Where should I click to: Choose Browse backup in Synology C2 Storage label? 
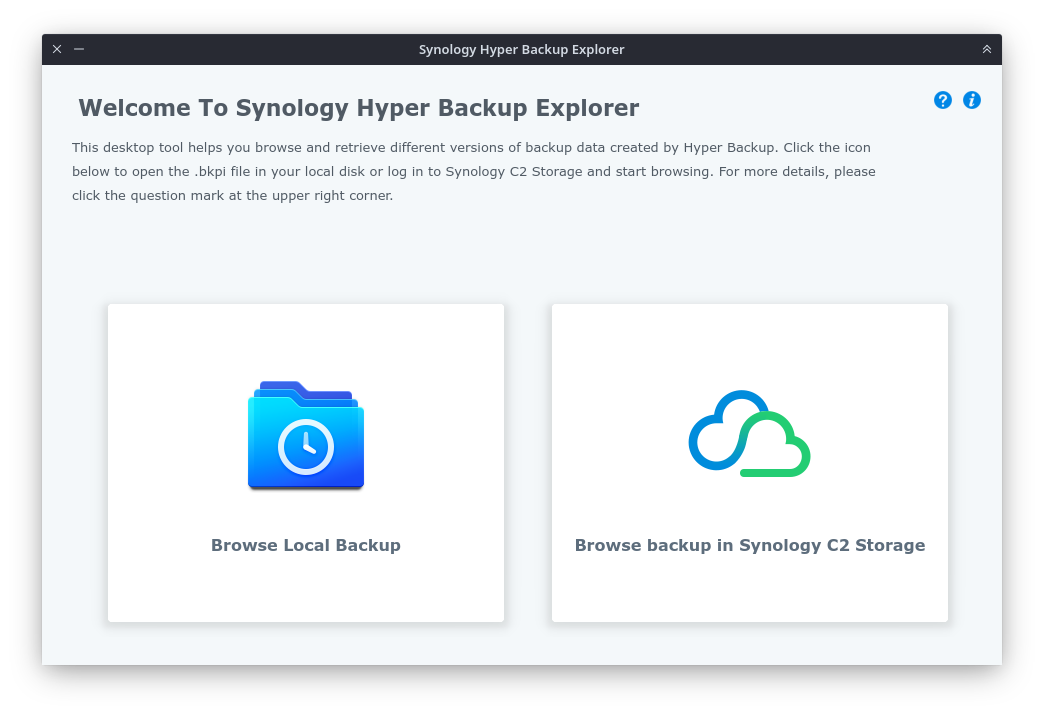pos(750,545)
